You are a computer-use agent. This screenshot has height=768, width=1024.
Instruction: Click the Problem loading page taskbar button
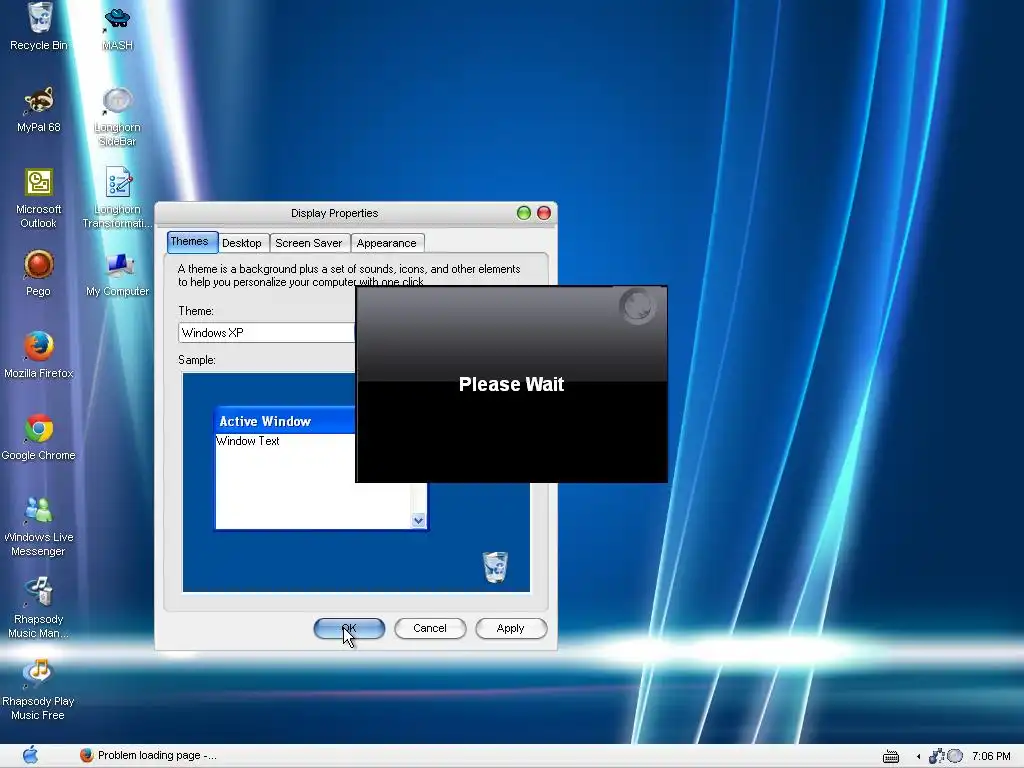click(x=149, y=756)
